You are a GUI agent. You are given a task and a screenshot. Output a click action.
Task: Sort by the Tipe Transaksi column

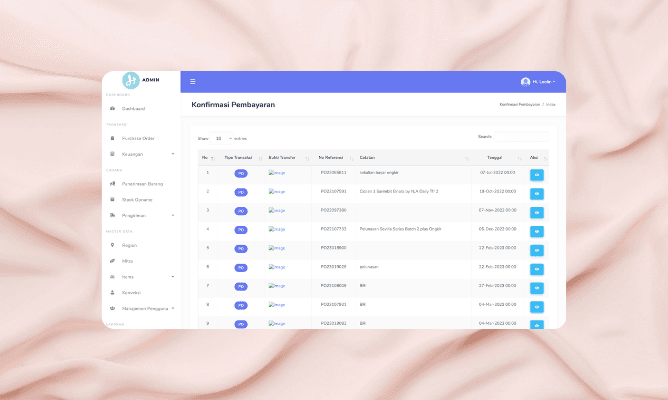(241, 158)
